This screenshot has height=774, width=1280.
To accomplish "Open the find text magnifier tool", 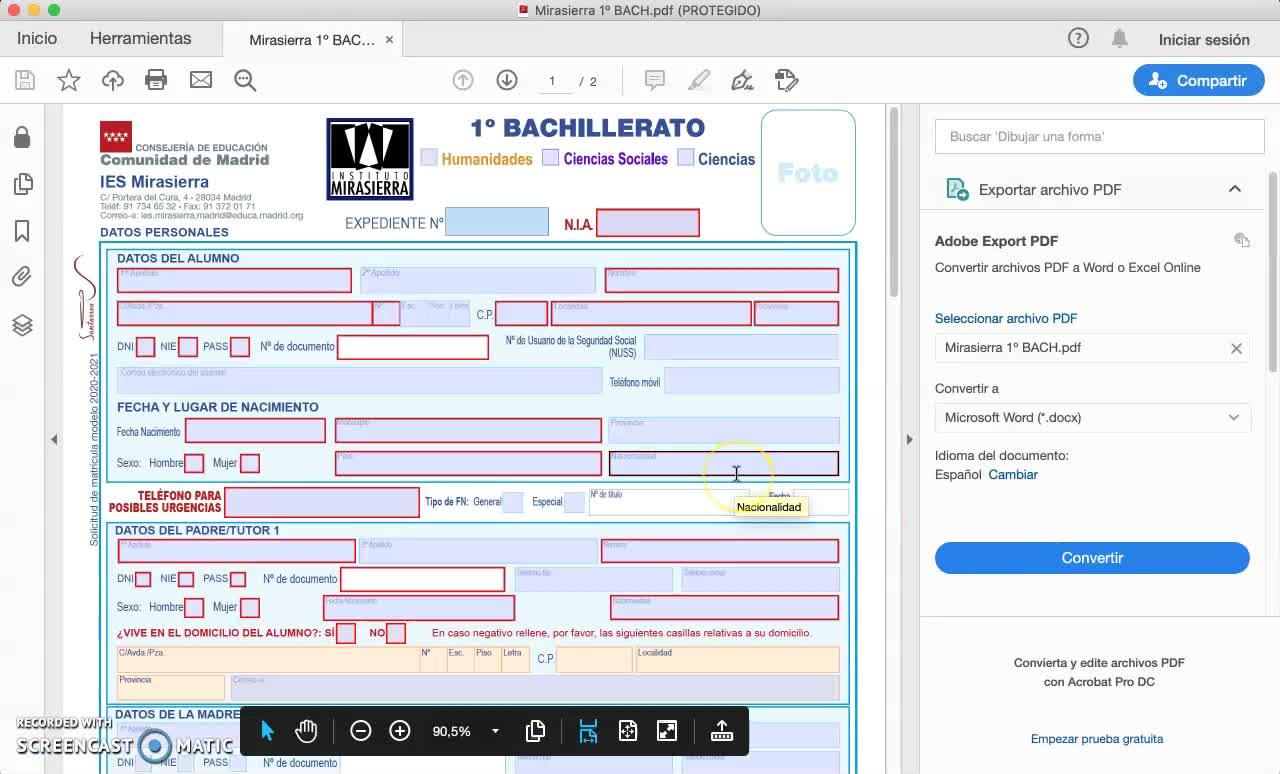I will (245, 81).
